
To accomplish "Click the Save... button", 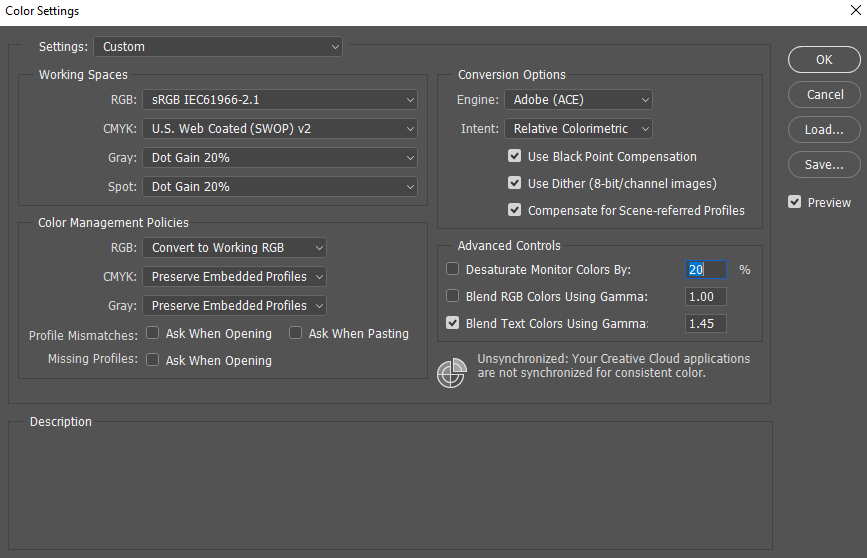I will pos(824,165).
